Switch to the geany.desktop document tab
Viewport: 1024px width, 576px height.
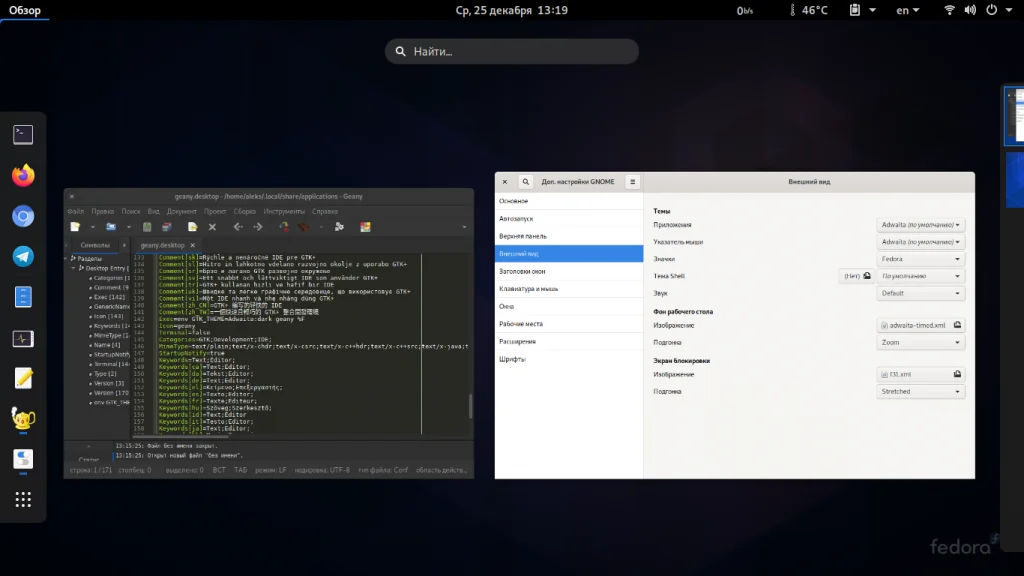(162, 245)
